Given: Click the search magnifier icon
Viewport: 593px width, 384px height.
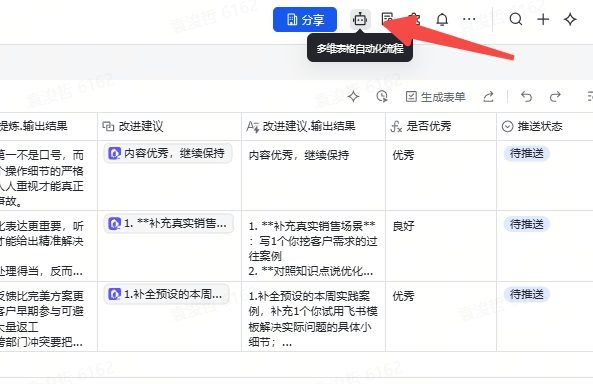Looking at the screenshot, I should (515, 19).
